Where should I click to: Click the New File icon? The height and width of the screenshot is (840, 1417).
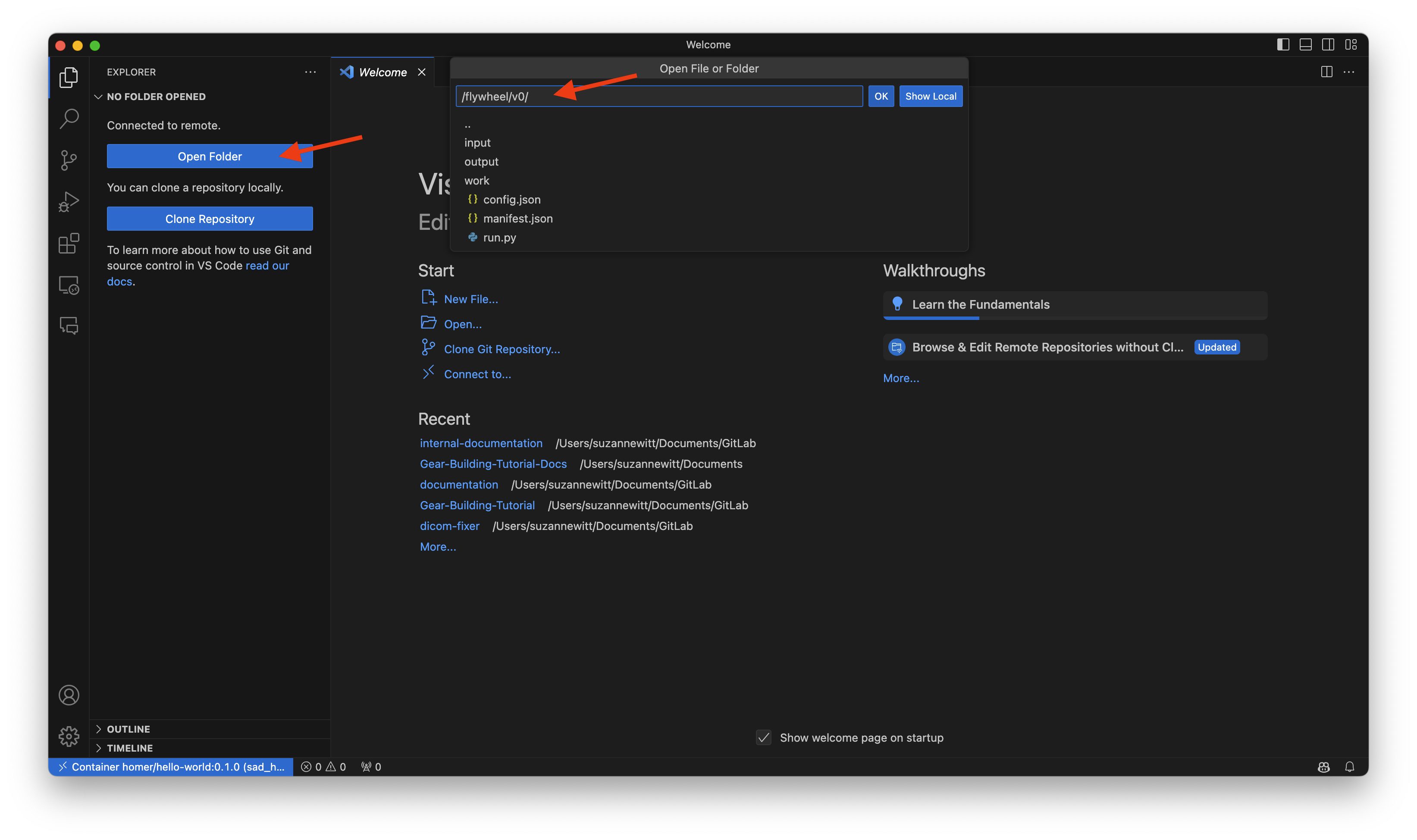[x=428, y=298]
